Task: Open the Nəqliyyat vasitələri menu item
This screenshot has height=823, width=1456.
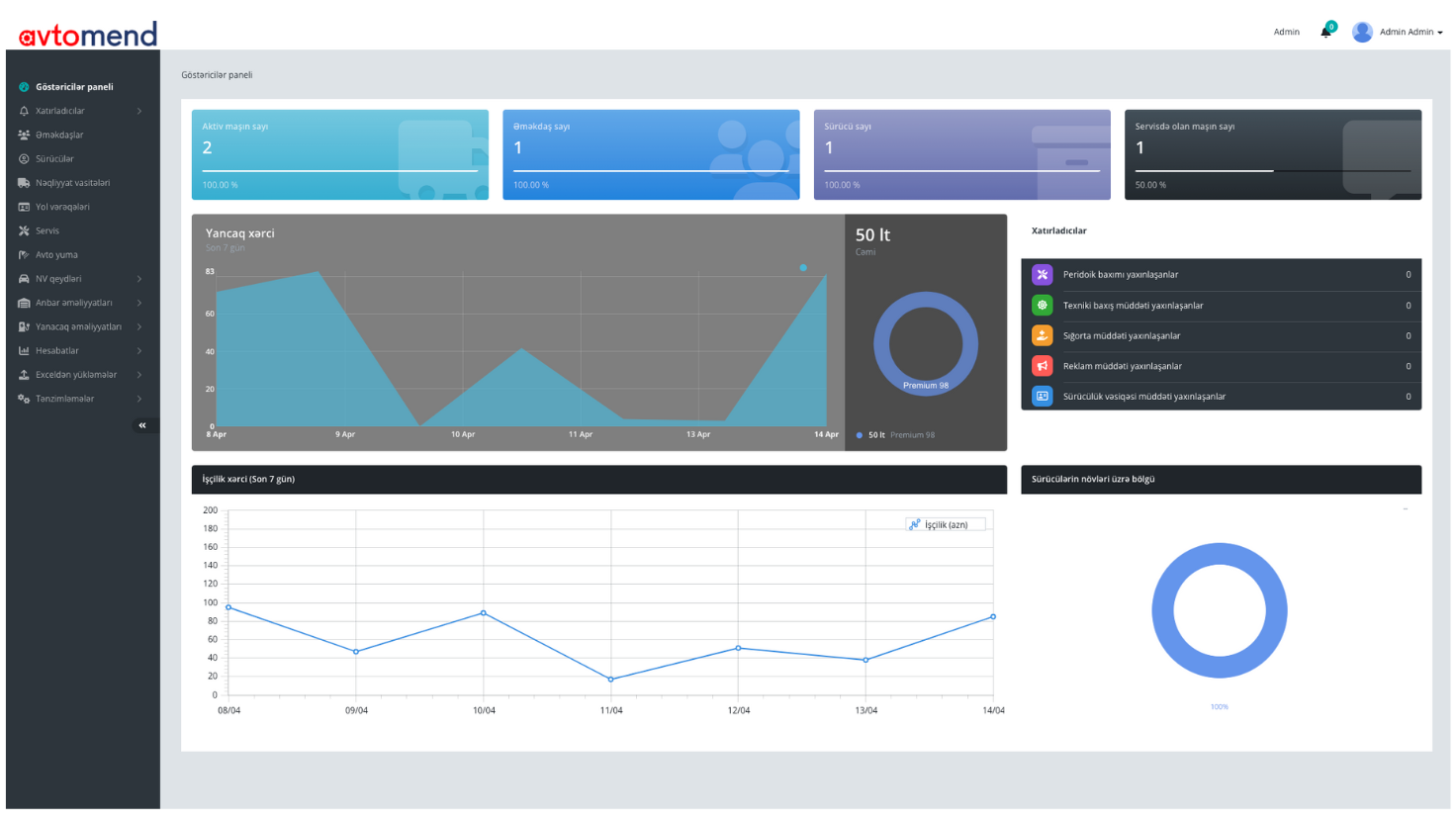Action: [x=72, y=183]
